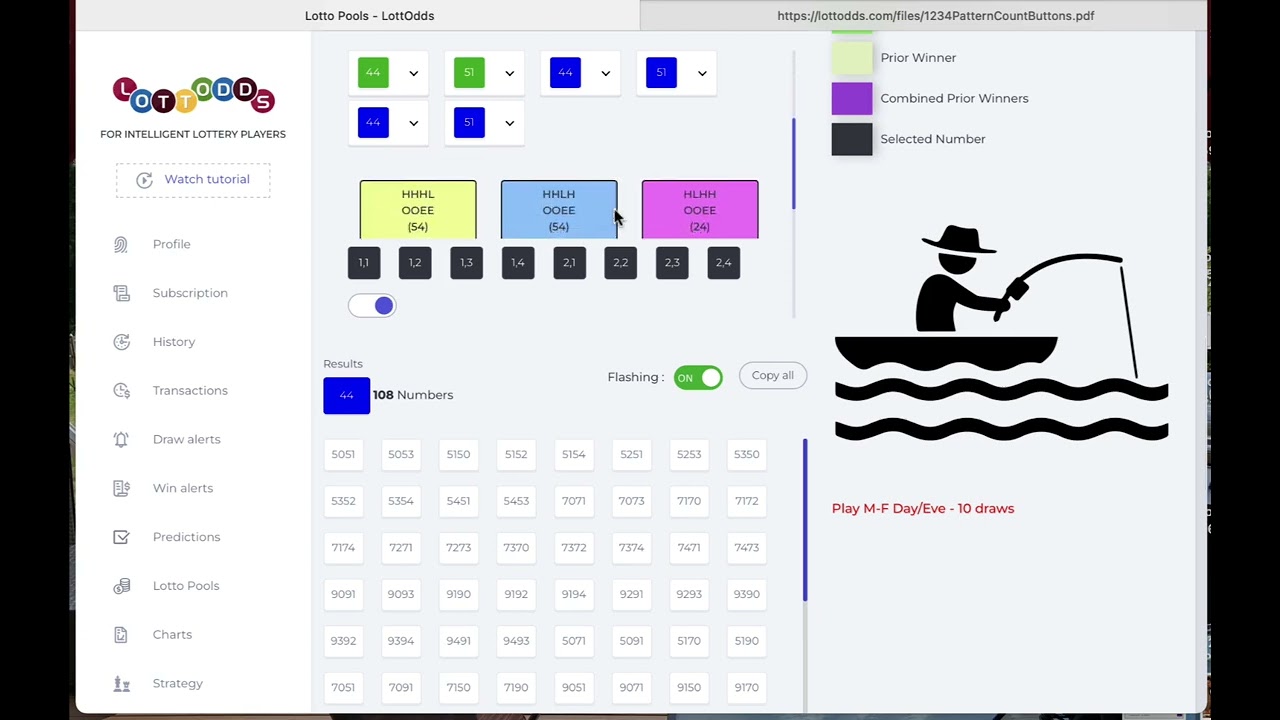This screenshot has height=720, width=1280.
Task: Click the play icon beside Watch tutorial
Action: click(x=144, y=180)
